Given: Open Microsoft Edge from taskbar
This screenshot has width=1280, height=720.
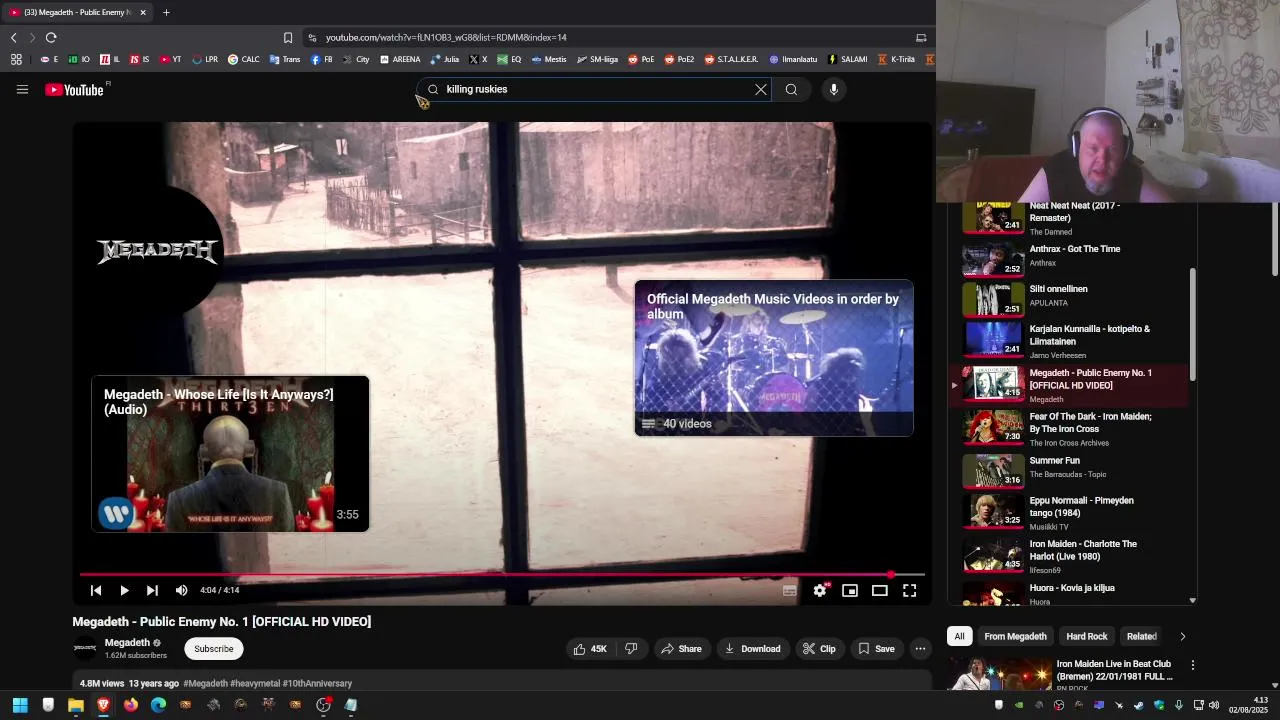Looking at the screenshot, I should click(x=158, y=705).
